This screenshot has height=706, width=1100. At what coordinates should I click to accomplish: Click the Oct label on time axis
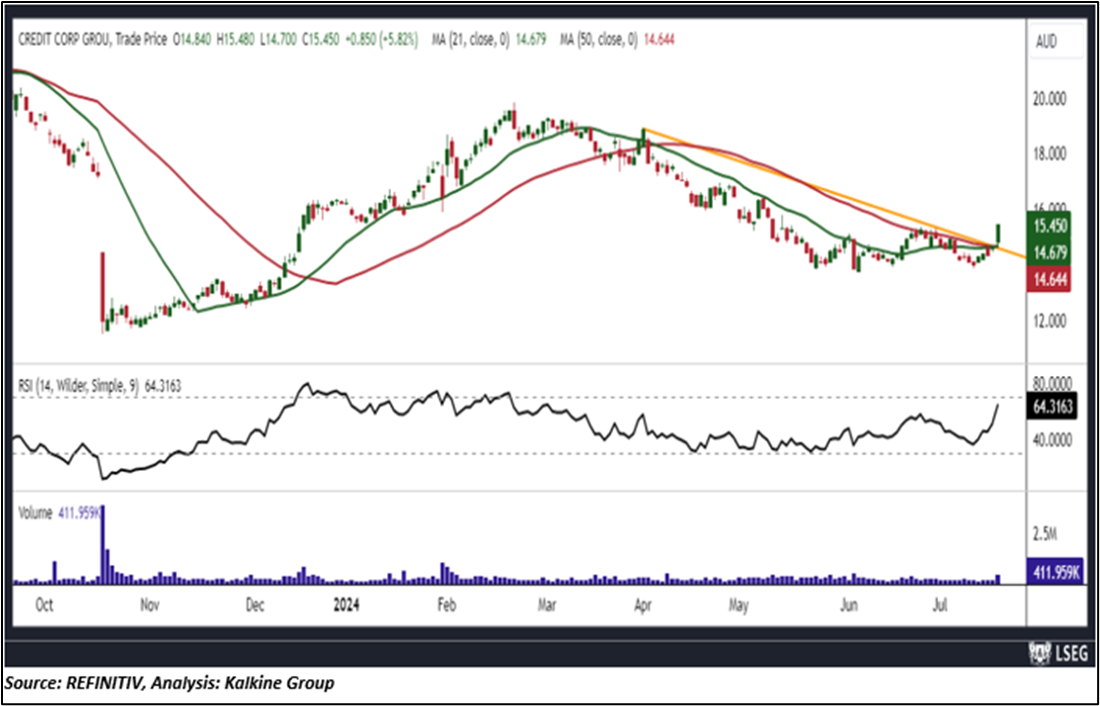pos(43,606)
